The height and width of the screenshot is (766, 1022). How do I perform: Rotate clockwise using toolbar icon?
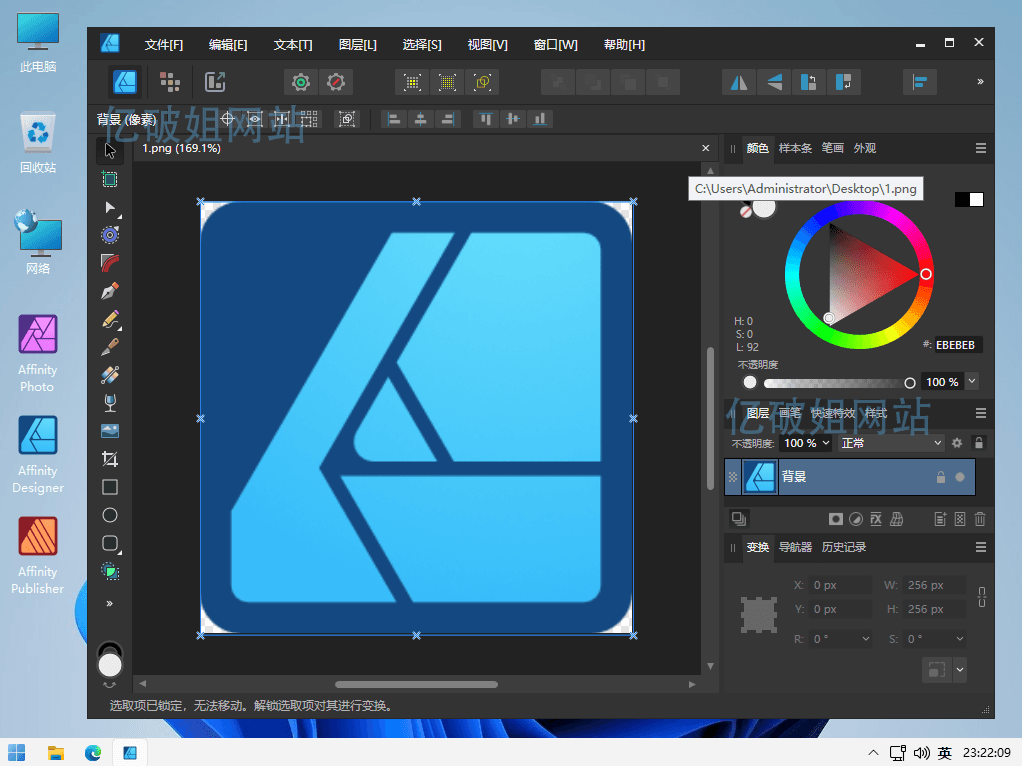tap(843, 82)
